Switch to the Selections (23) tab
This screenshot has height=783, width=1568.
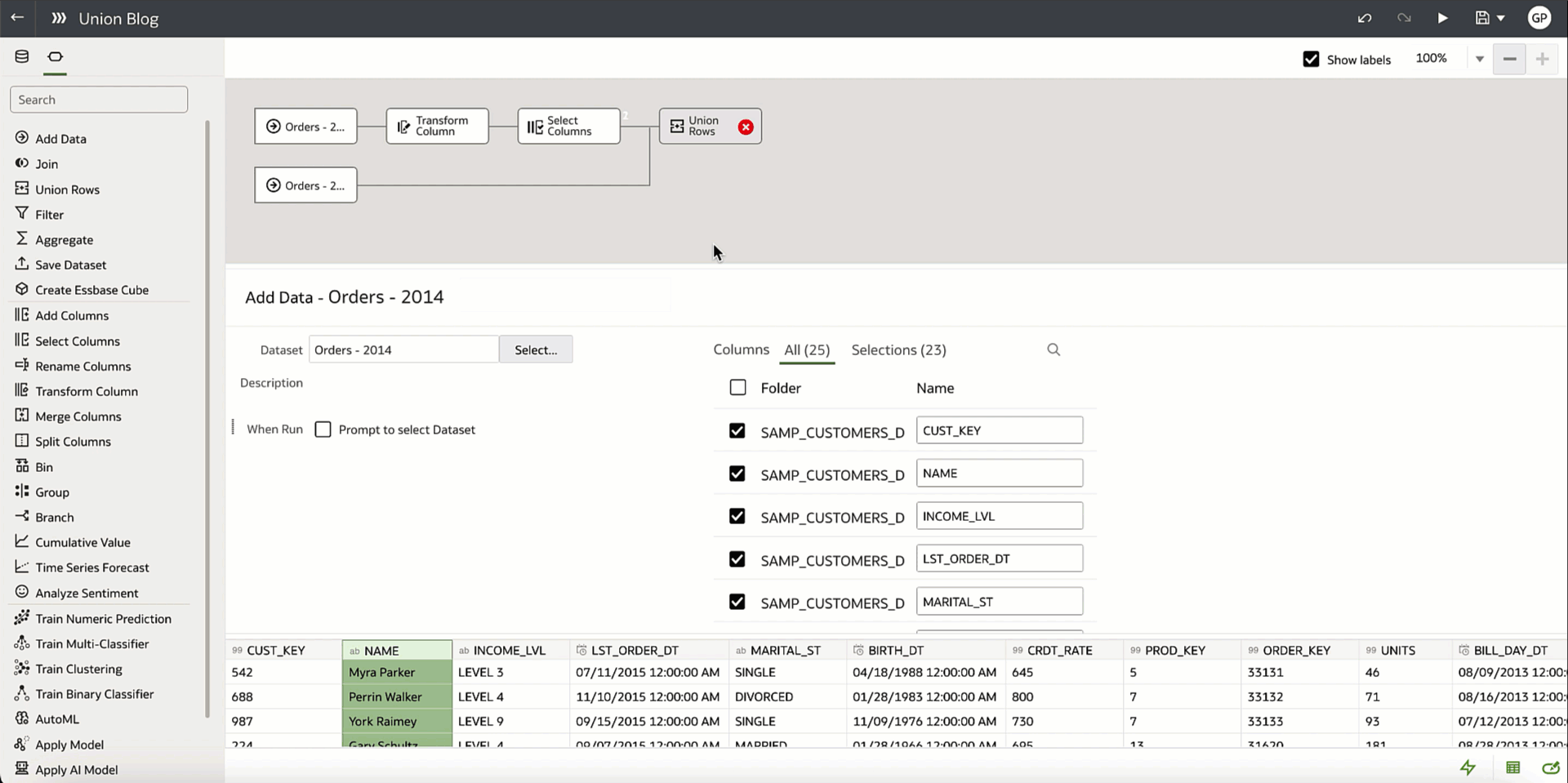click(x=898, y=349)
